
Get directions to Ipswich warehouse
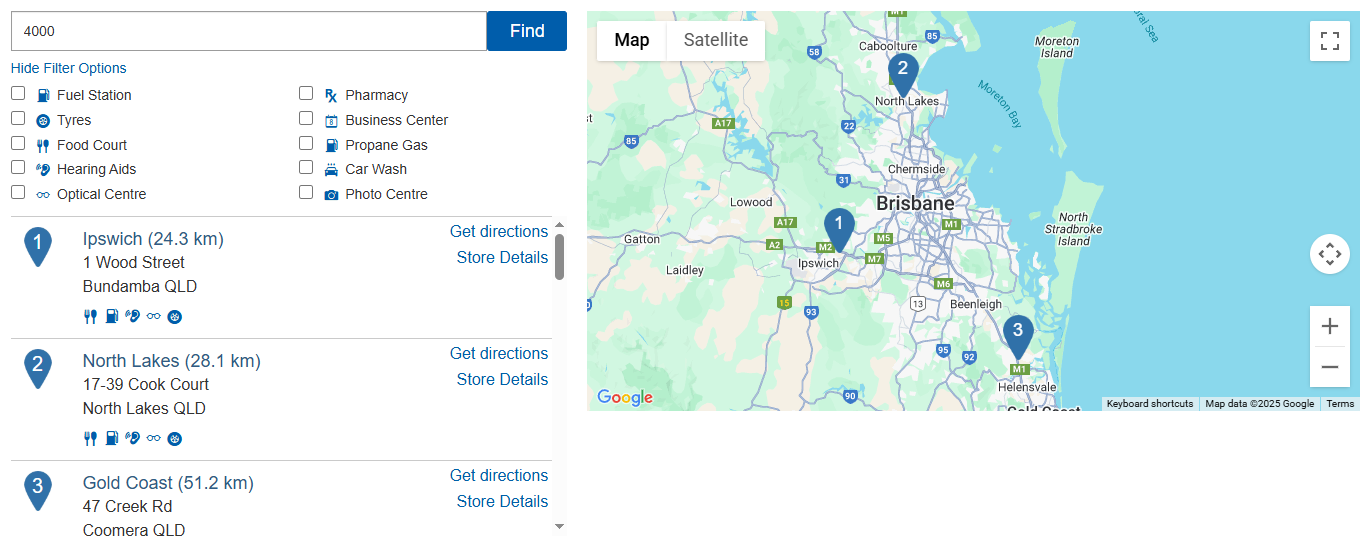(499, 231)
